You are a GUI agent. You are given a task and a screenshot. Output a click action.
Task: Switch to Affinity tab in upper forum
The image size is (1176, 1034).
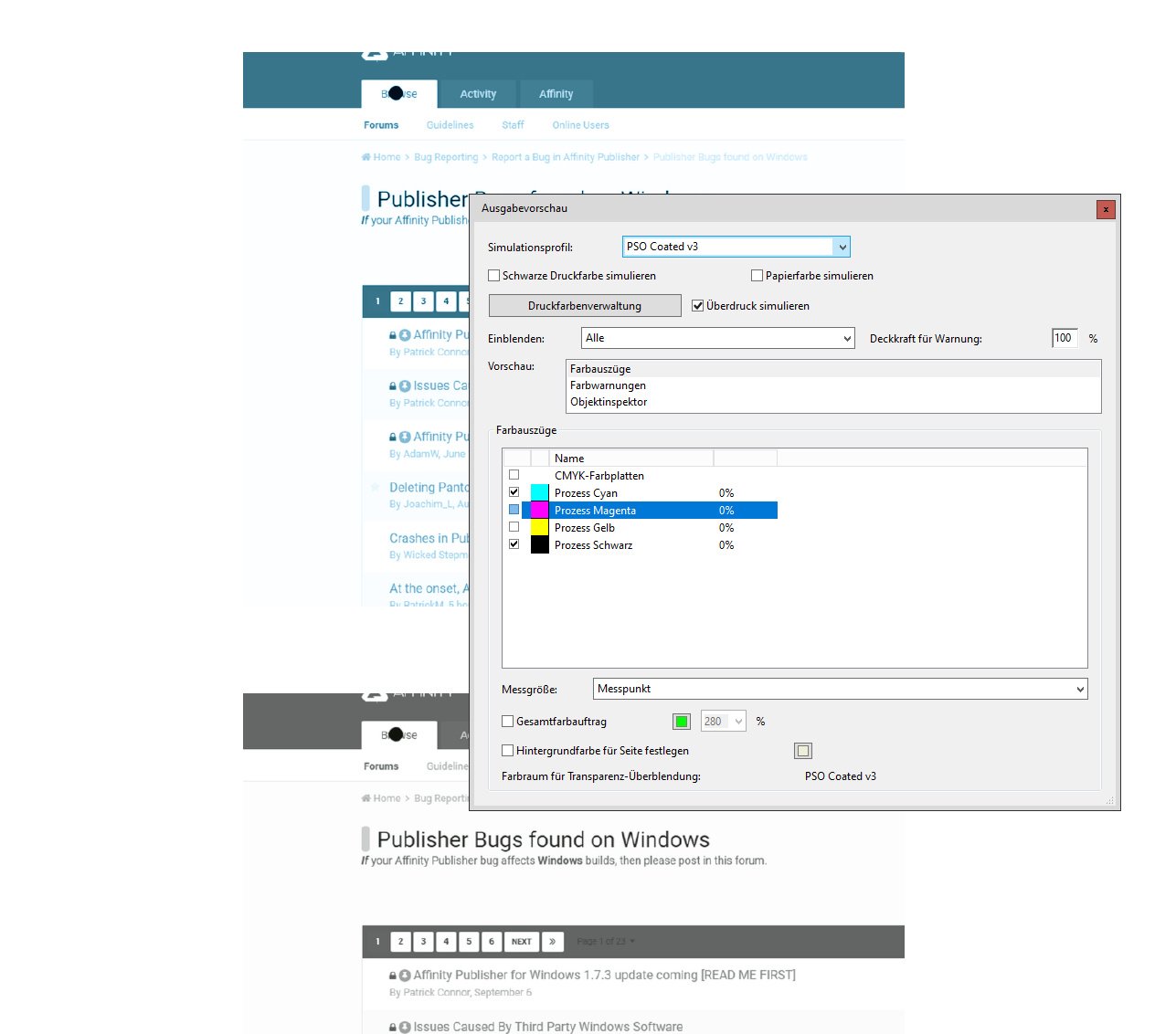(x=556, y=94)
